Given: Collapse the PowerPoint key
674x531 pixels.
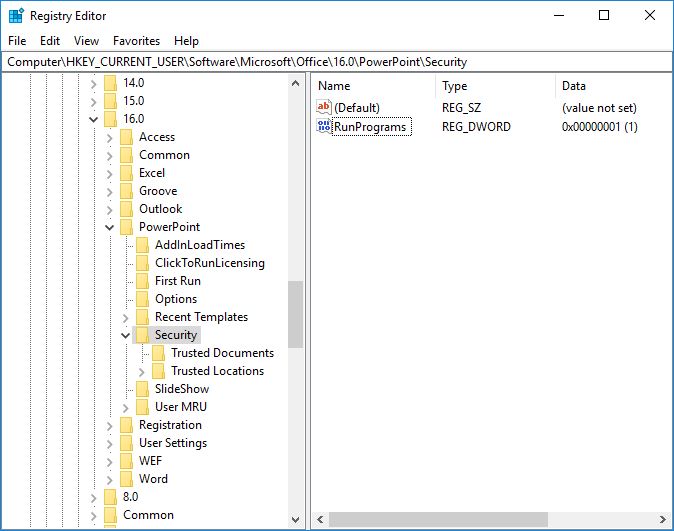Looking at the screenshot, I should 110,227.
